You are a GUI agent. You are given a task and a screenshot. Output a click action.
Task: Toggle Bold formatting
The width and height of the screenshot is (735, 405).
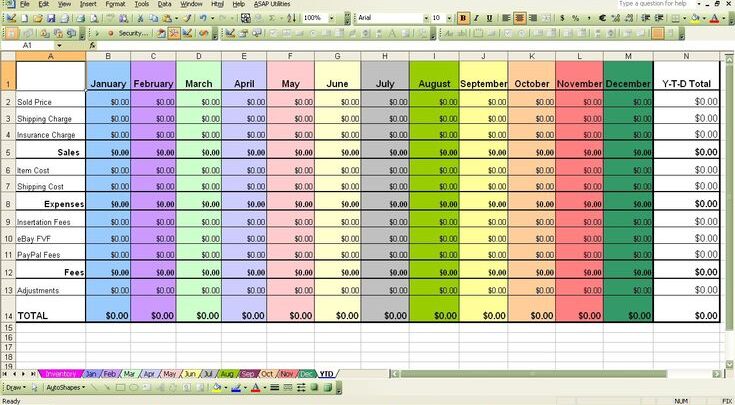[463, 18]
